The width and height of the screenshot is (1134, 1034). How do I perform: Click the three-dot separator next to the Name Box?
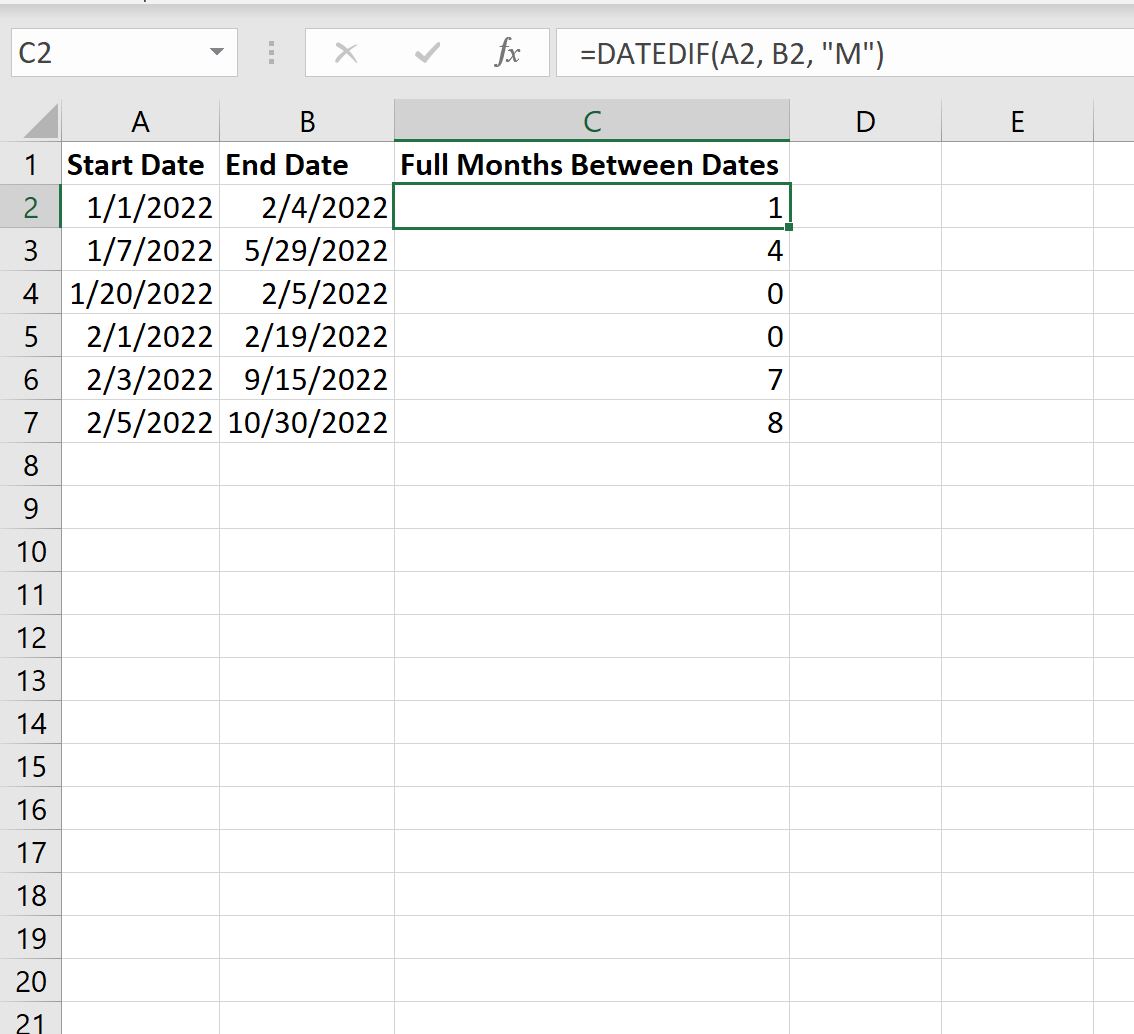point(269,53)
